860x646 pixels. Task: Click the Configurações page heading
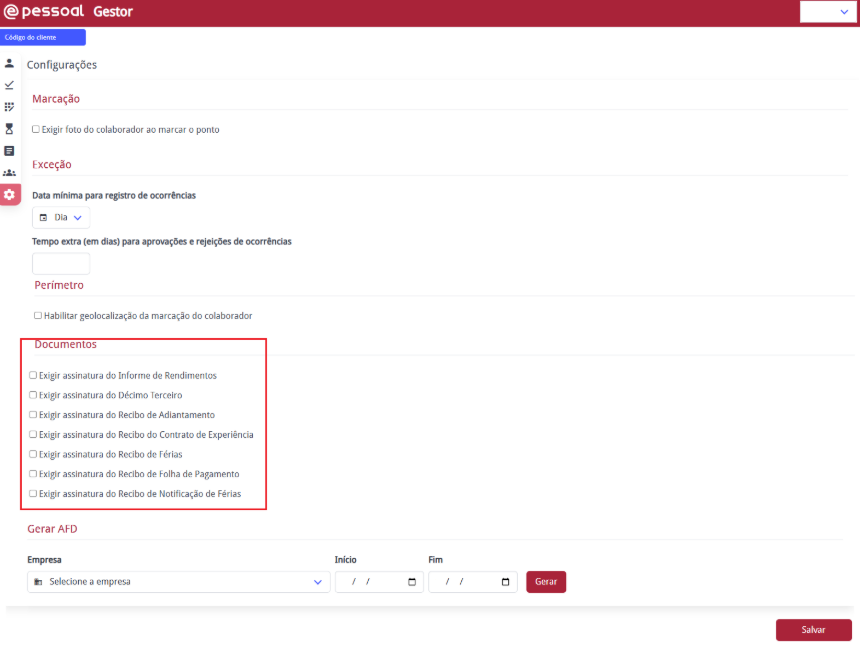tap(62, 65)
